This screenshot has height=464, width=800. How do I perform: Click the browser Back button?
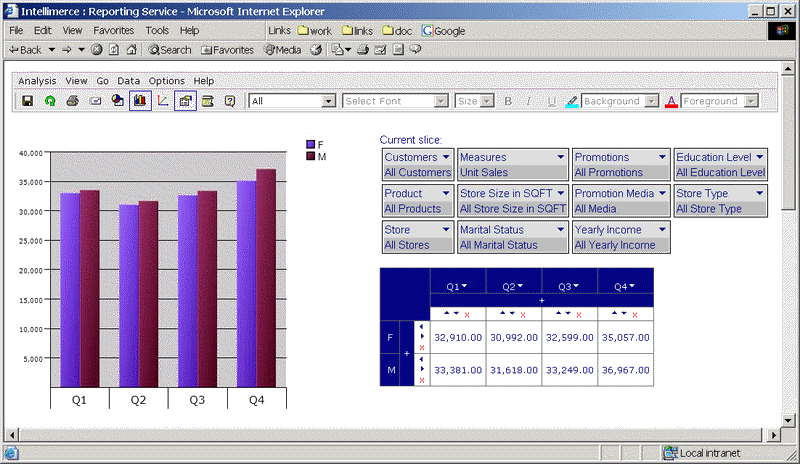26,50
